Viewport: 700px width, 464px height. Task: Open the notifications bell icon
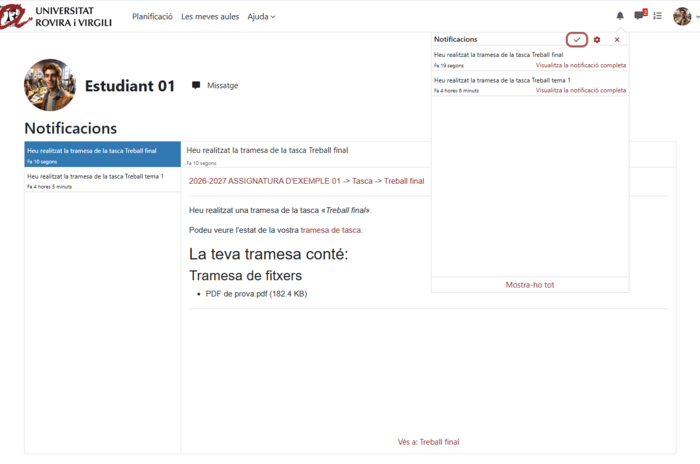[x=620, y=16]
